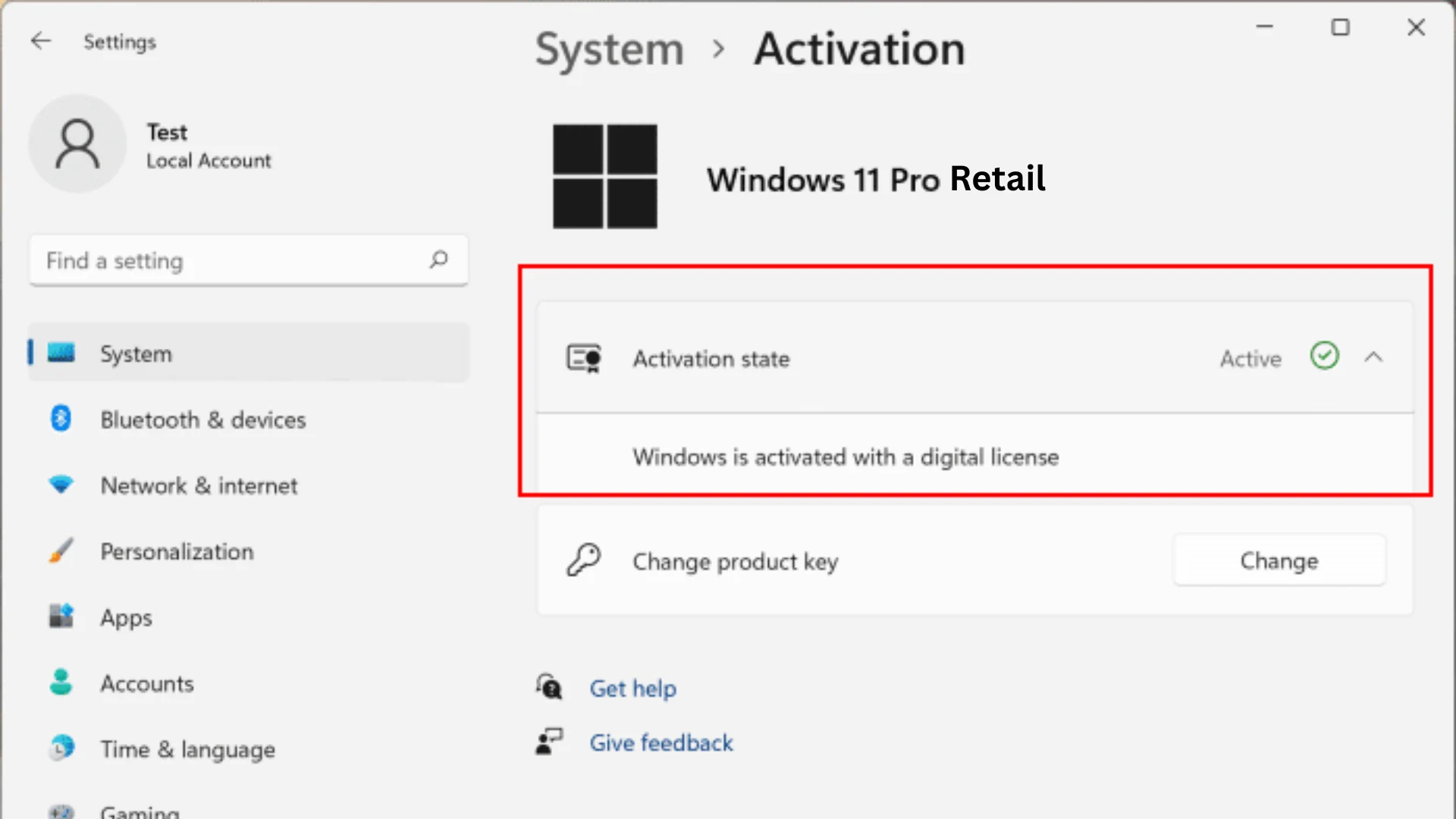The image size is (1456, 819).
Task: Open Time & language settings
Action: (249, 749)
